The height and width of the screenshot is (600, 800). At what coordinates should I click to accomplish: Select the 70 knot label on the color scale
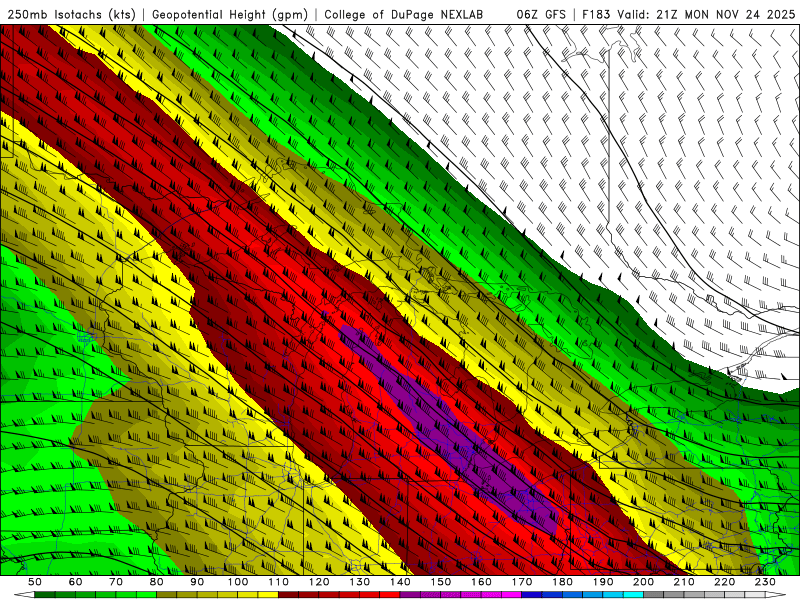tap(116, 582)
